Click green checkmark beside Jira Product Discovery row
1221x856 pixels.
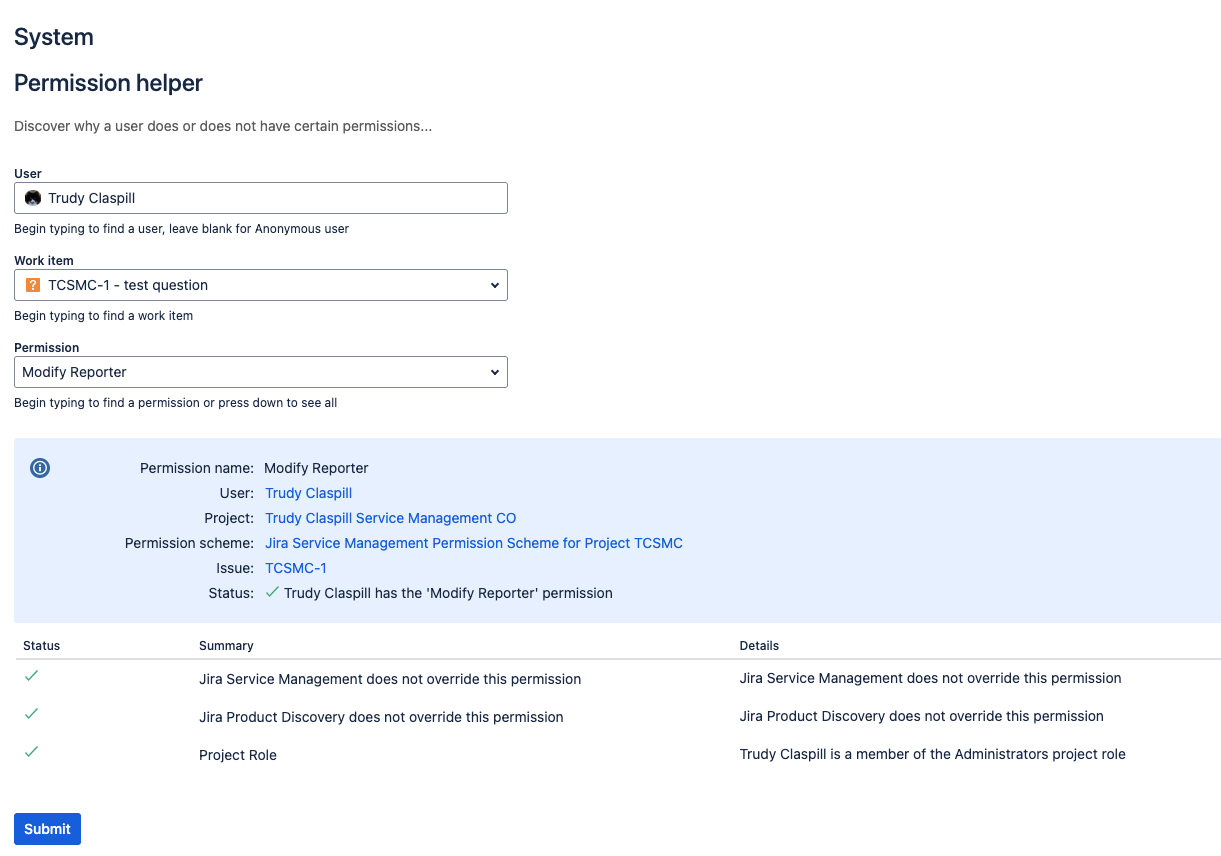[x=30, y=714]
